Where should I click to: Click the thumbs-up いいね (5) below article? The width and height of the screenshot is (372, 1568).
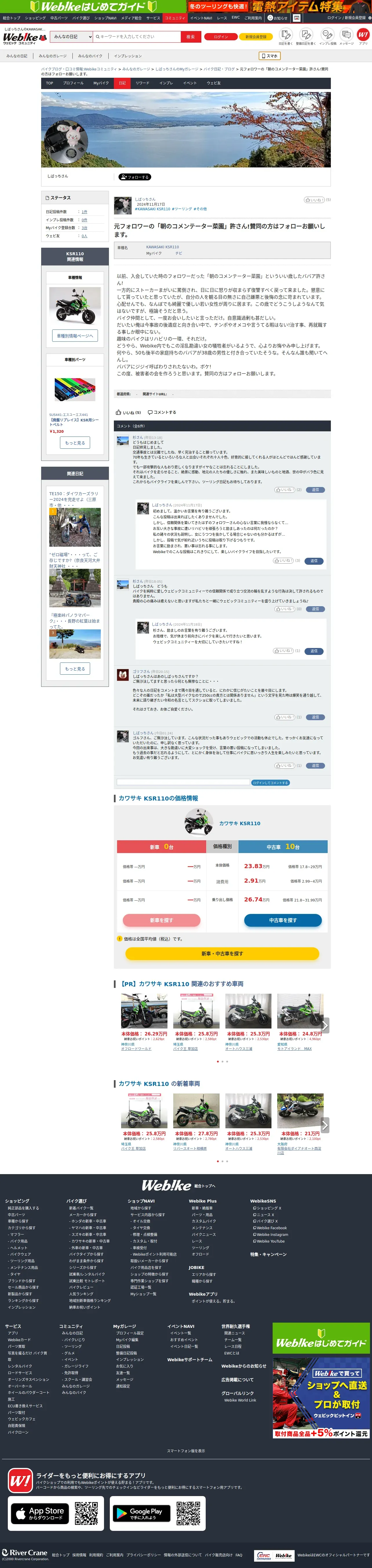click(128, 412)
